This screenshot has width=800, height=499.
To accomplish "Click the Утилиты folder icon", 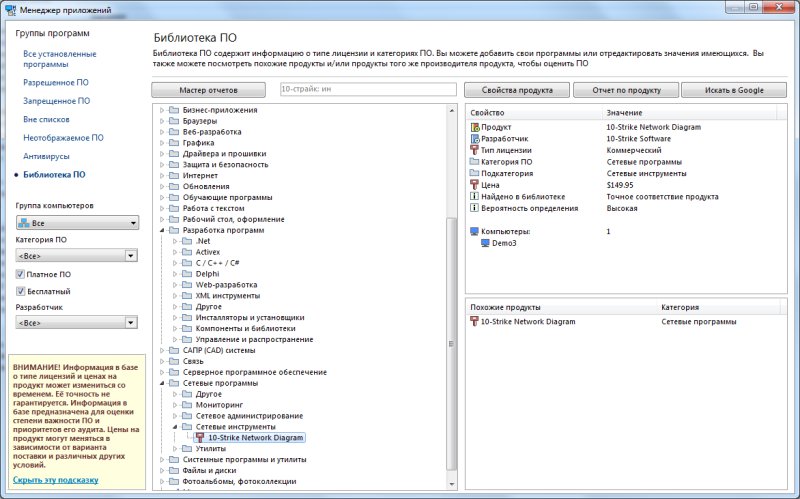I will [187, 448].
